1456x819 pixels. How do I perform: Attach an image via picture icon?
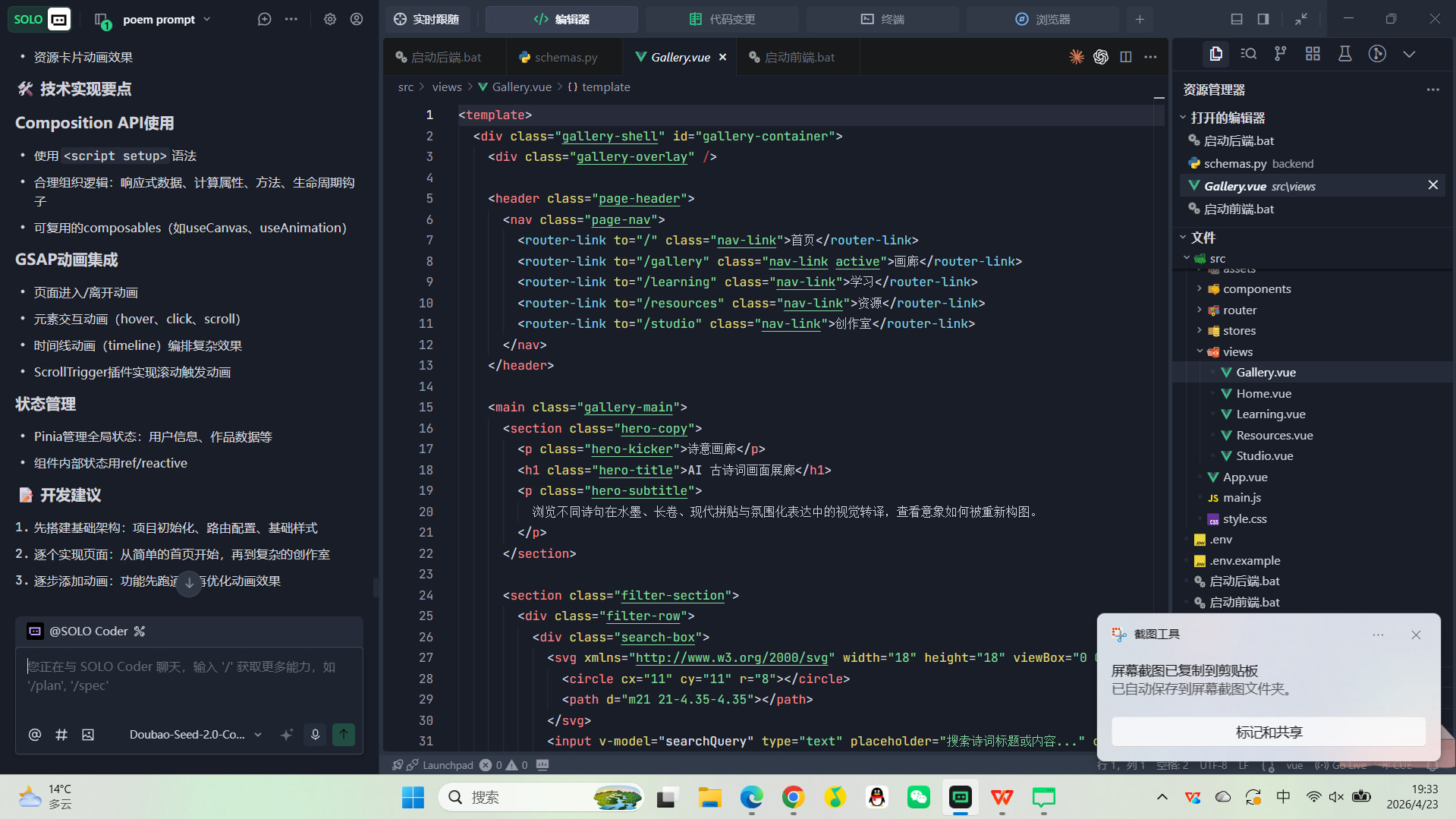88,734
